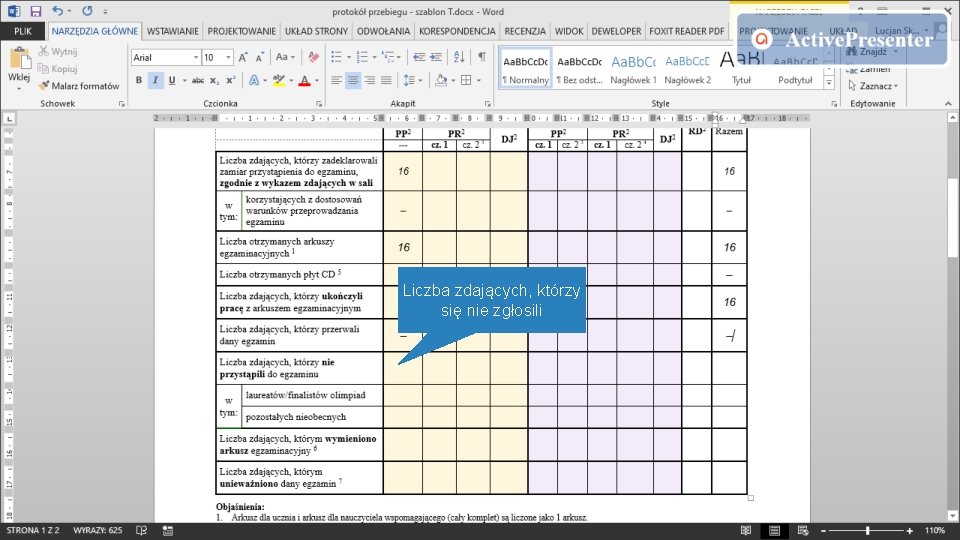Apply the Nagłówek 1 style

pyautogui.click(x=633, y=69)
